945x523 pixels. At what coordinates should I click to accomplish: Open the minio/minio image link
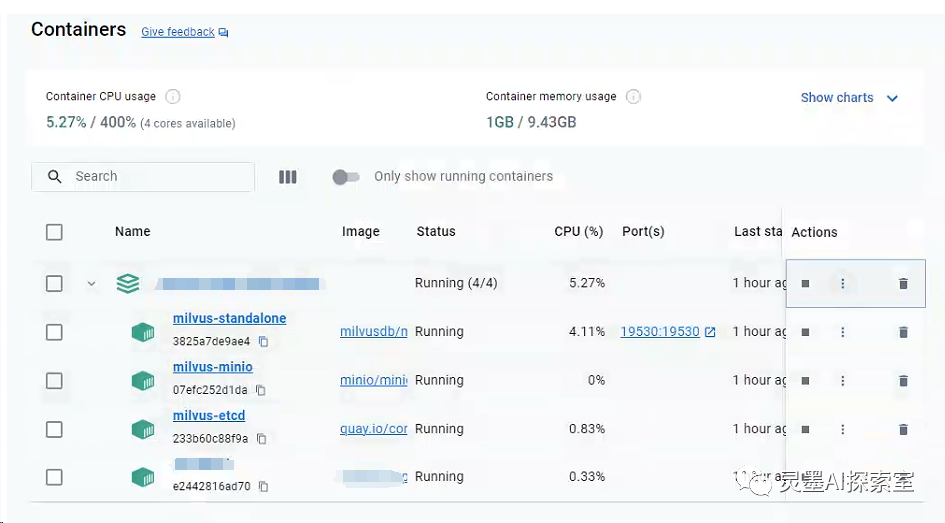374,380
